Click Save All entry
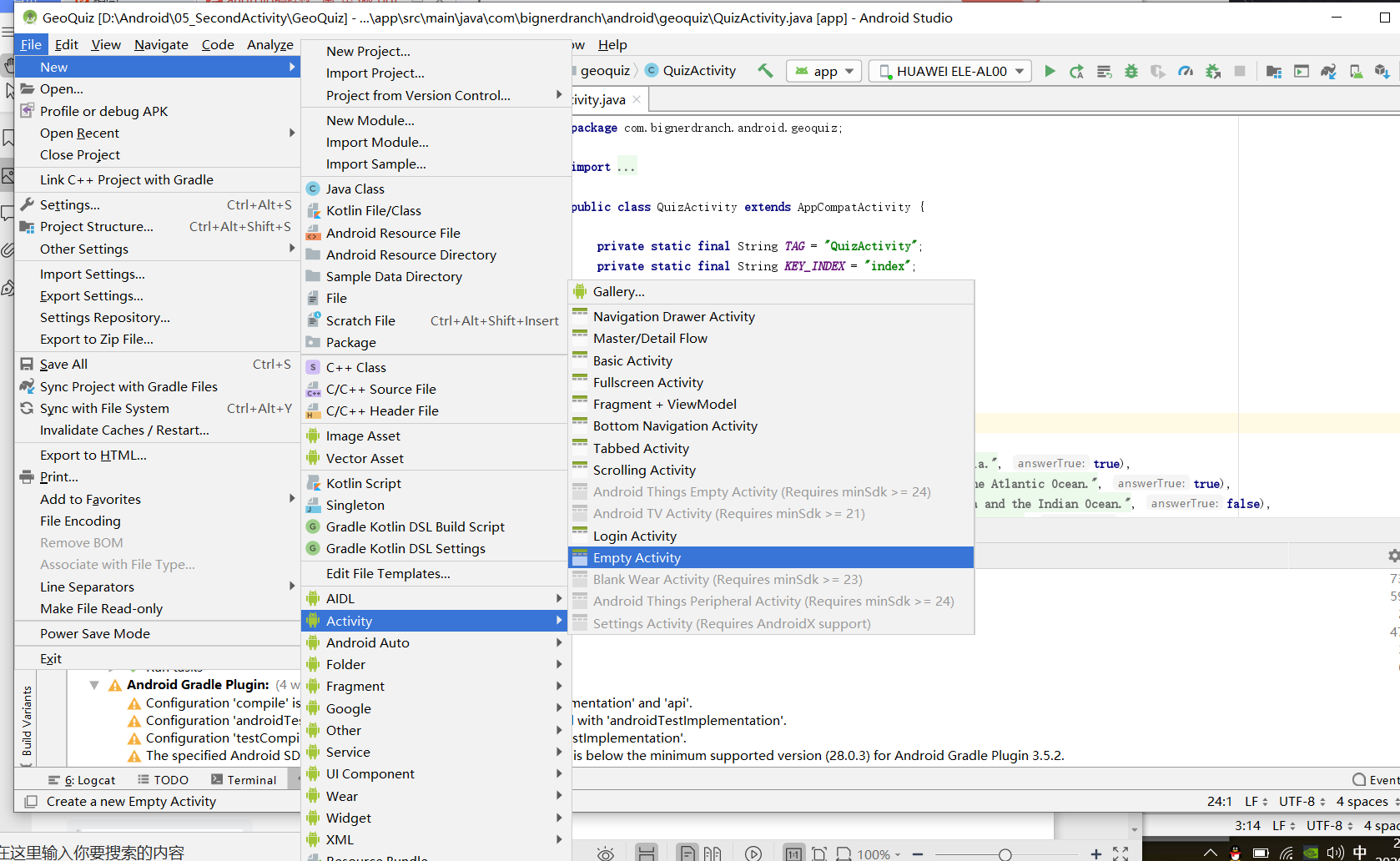This screenshot has height=861, width=1400. [x=158, y=364]
